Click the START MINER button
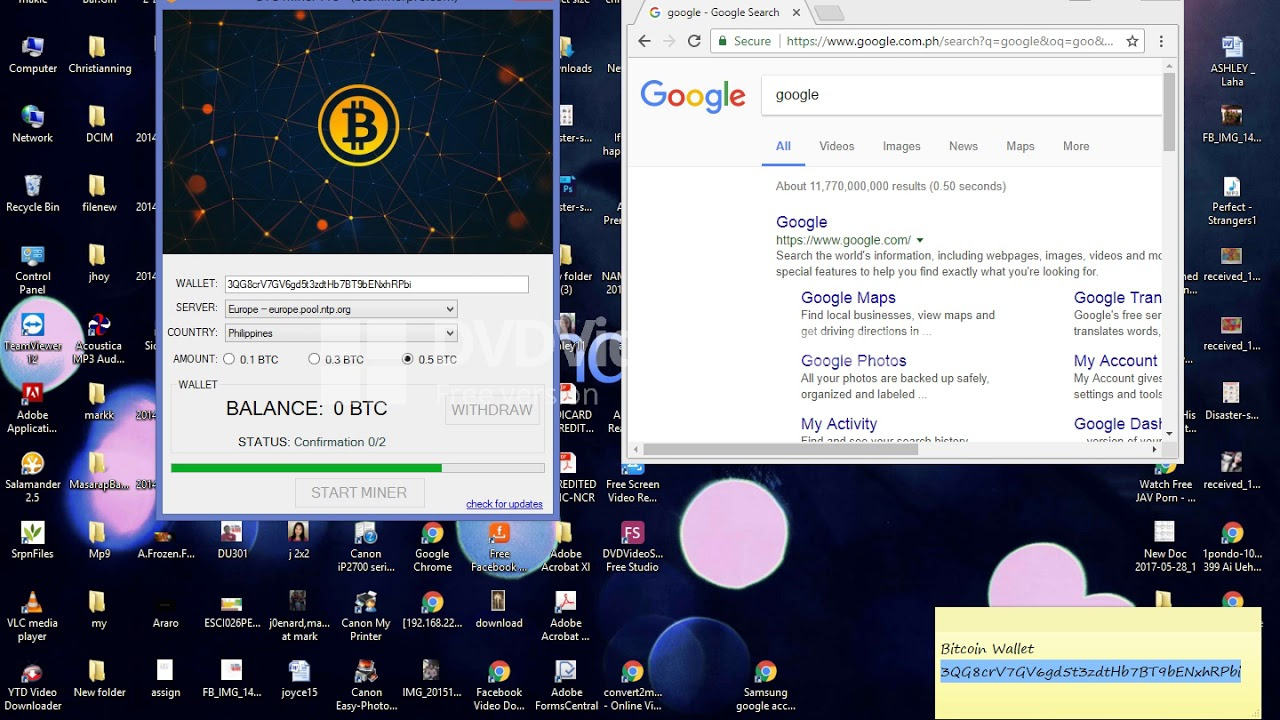This screenshot has width=1280, height=720. [359, 492]
